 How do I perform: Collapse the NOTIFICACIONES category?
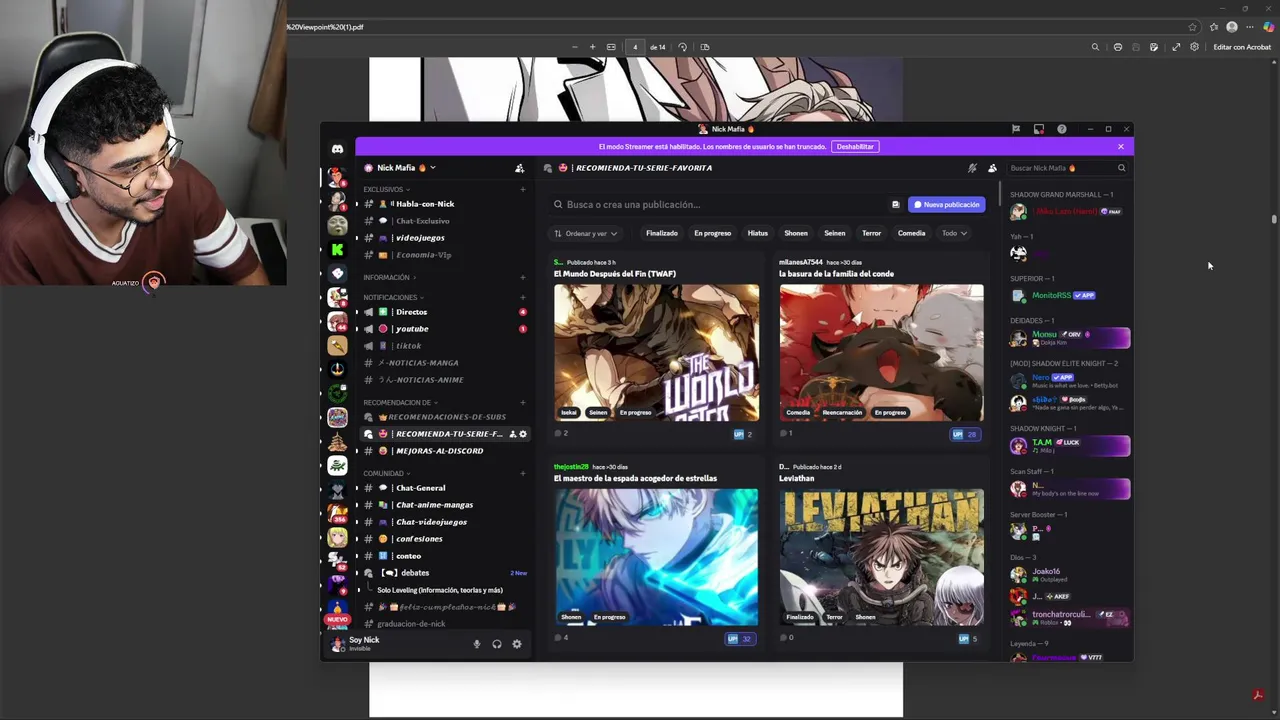392,297
